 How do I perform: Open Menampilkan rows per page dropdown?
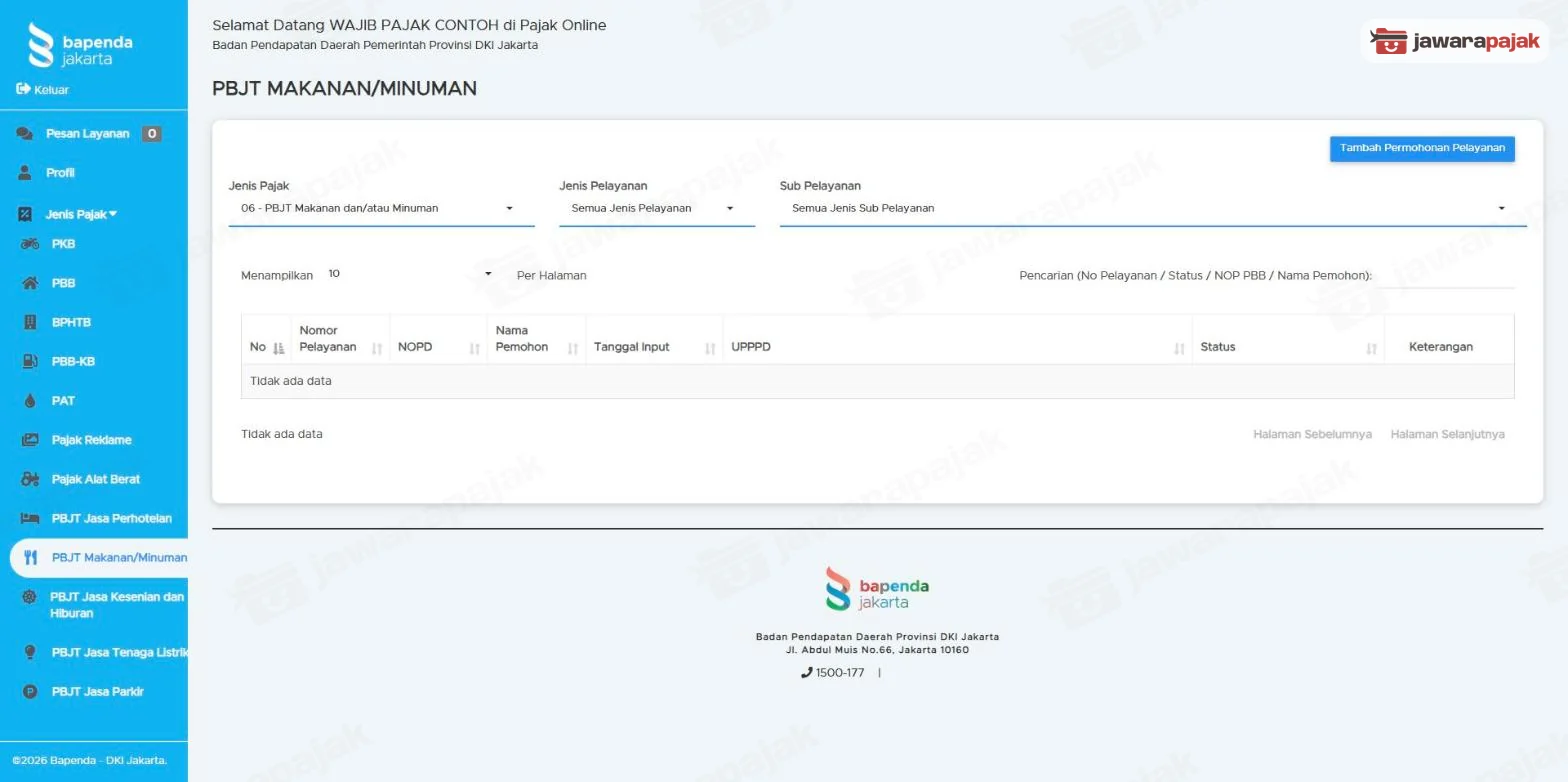pos(410,274)
